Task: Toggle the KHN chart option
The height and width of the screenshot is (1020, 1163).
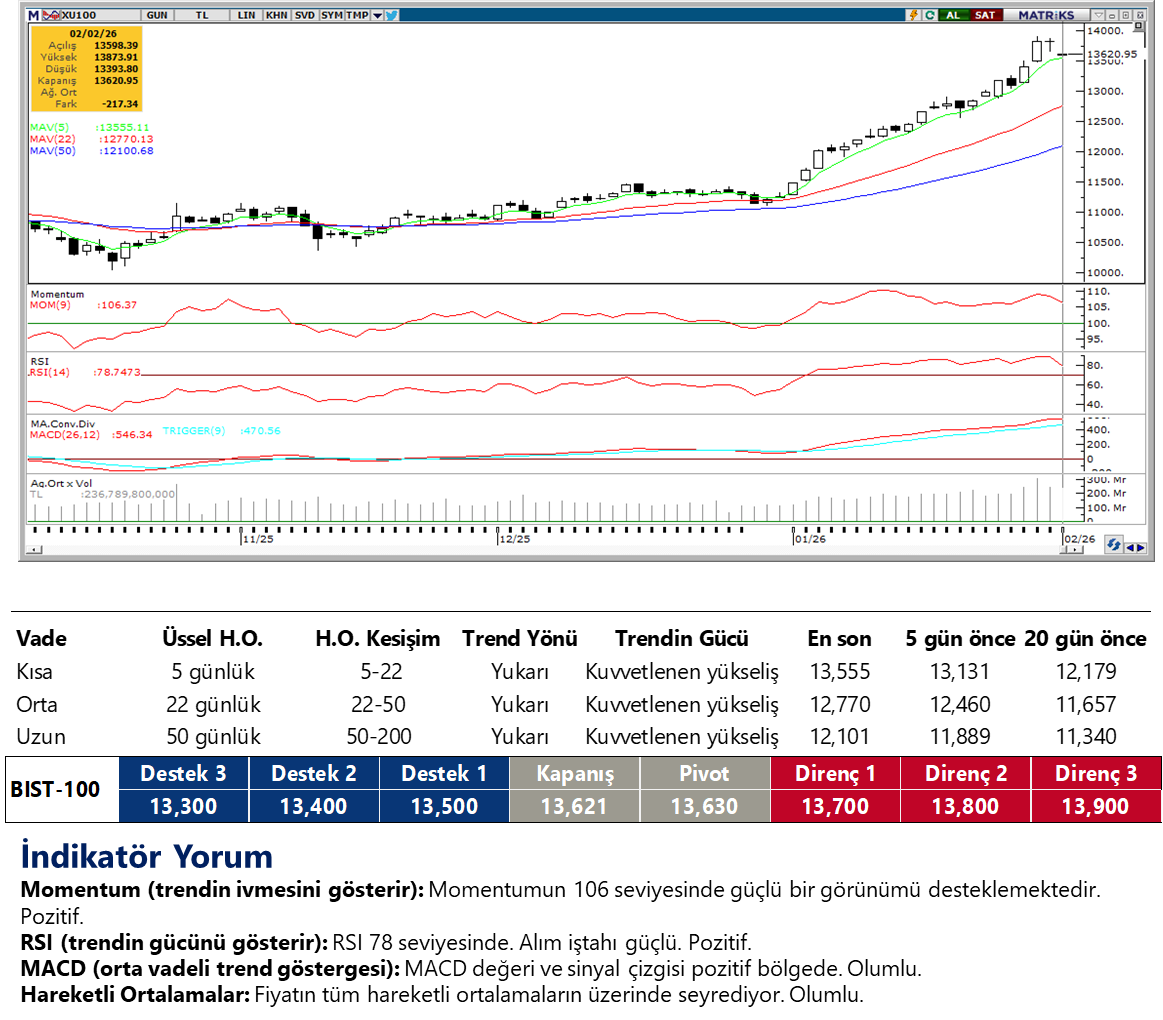Action: 276,15
